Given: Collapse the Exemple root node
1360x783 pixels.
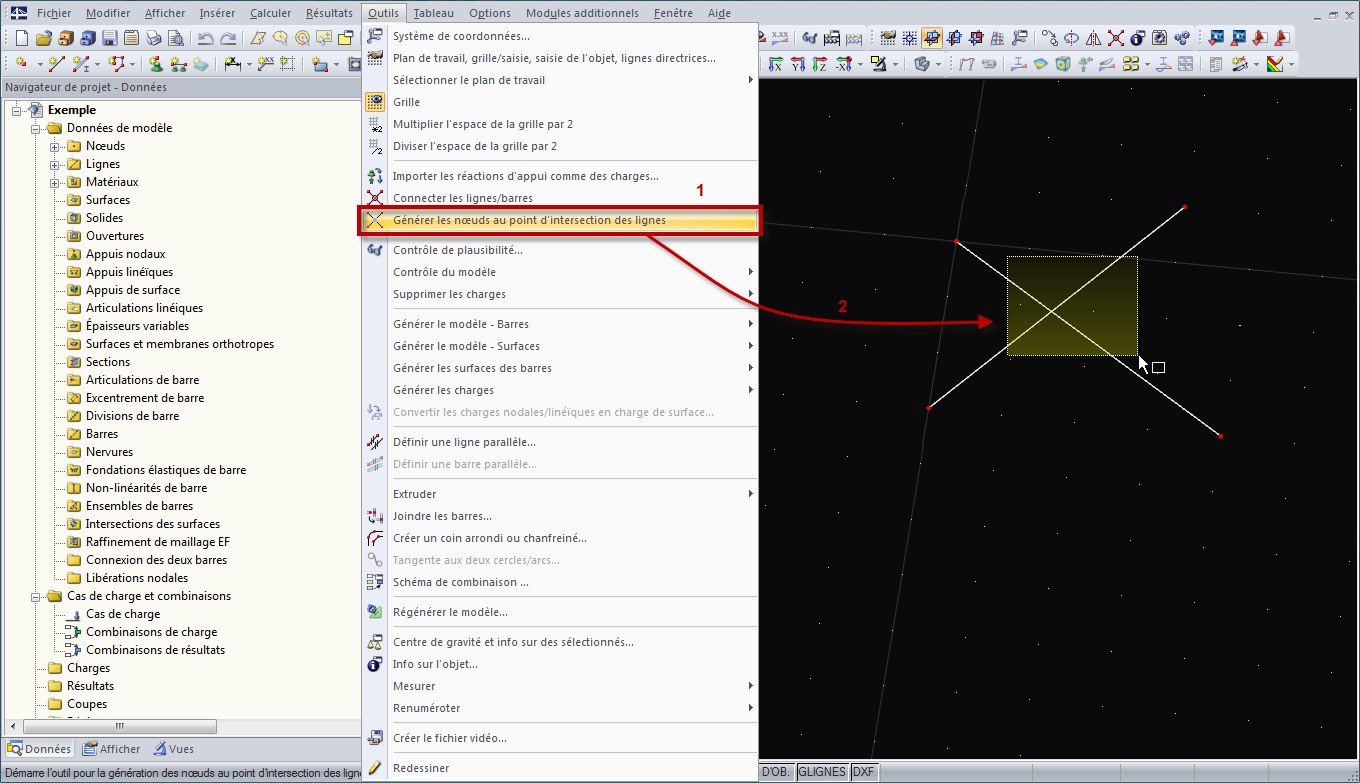Looking at the screenshot, I should tap(17, 110).
